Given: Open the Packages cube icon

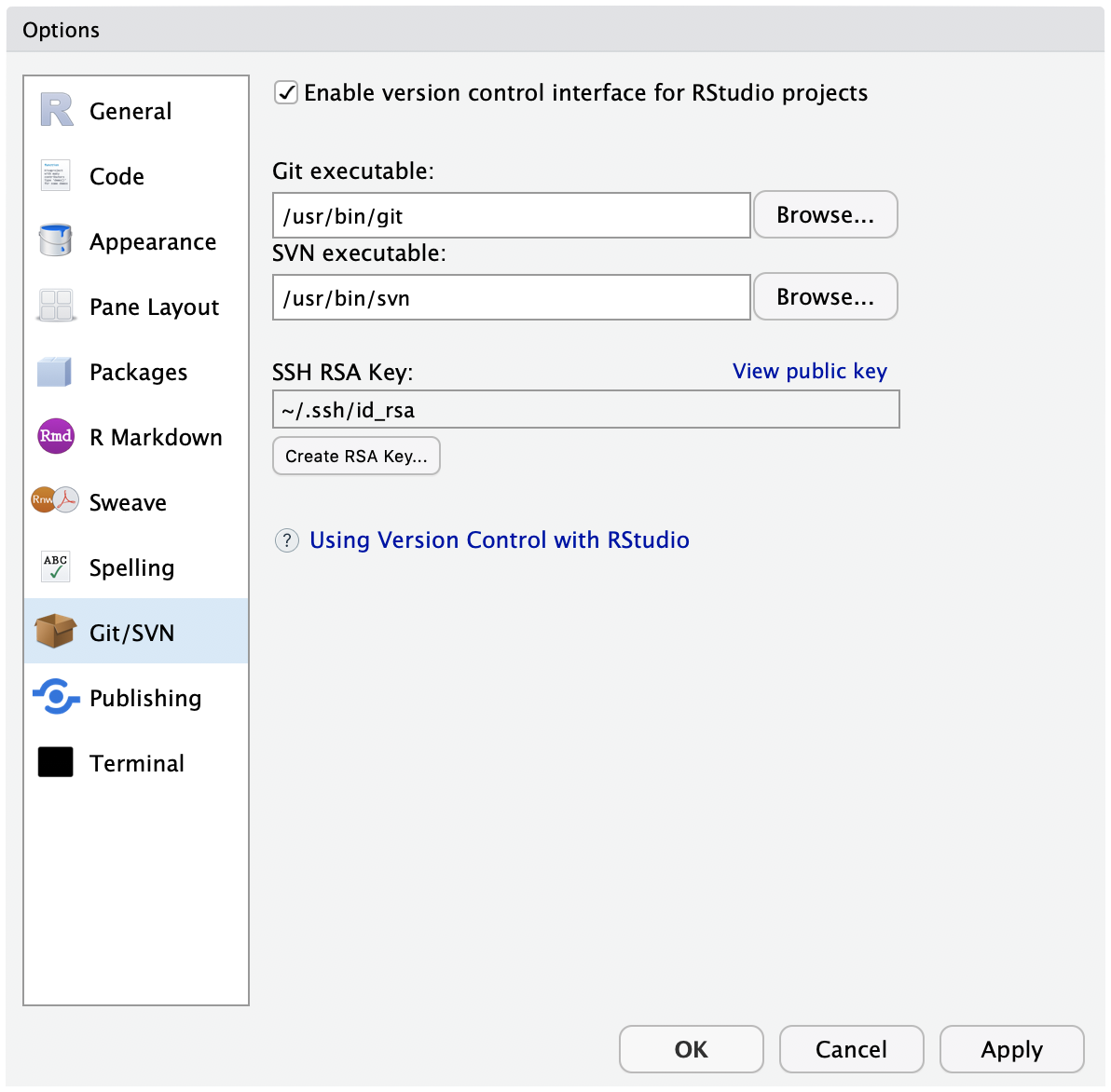Looking at the screenshot, I should [55, 372].
